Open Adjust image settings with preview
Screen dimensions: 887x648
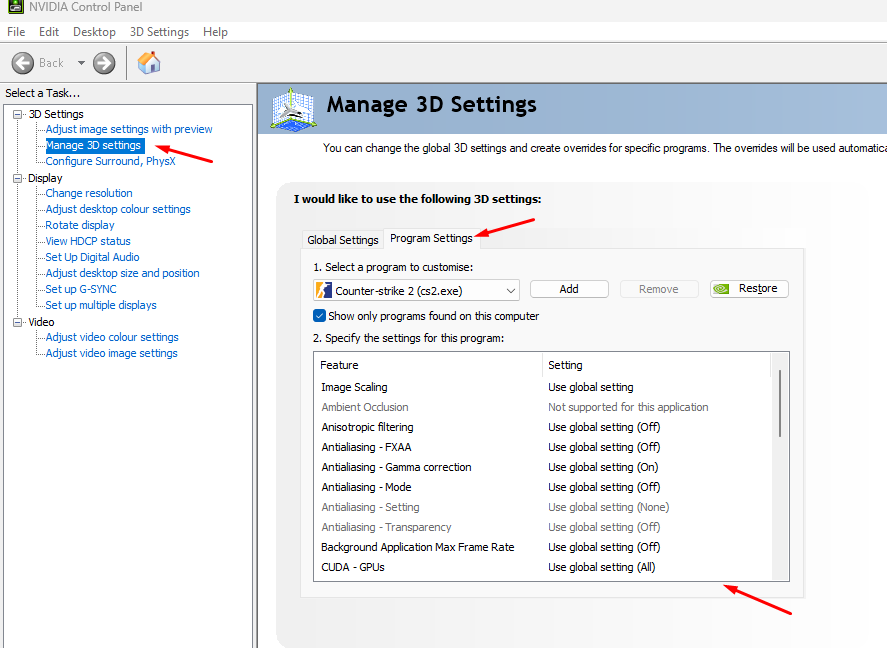click(129, 129)
